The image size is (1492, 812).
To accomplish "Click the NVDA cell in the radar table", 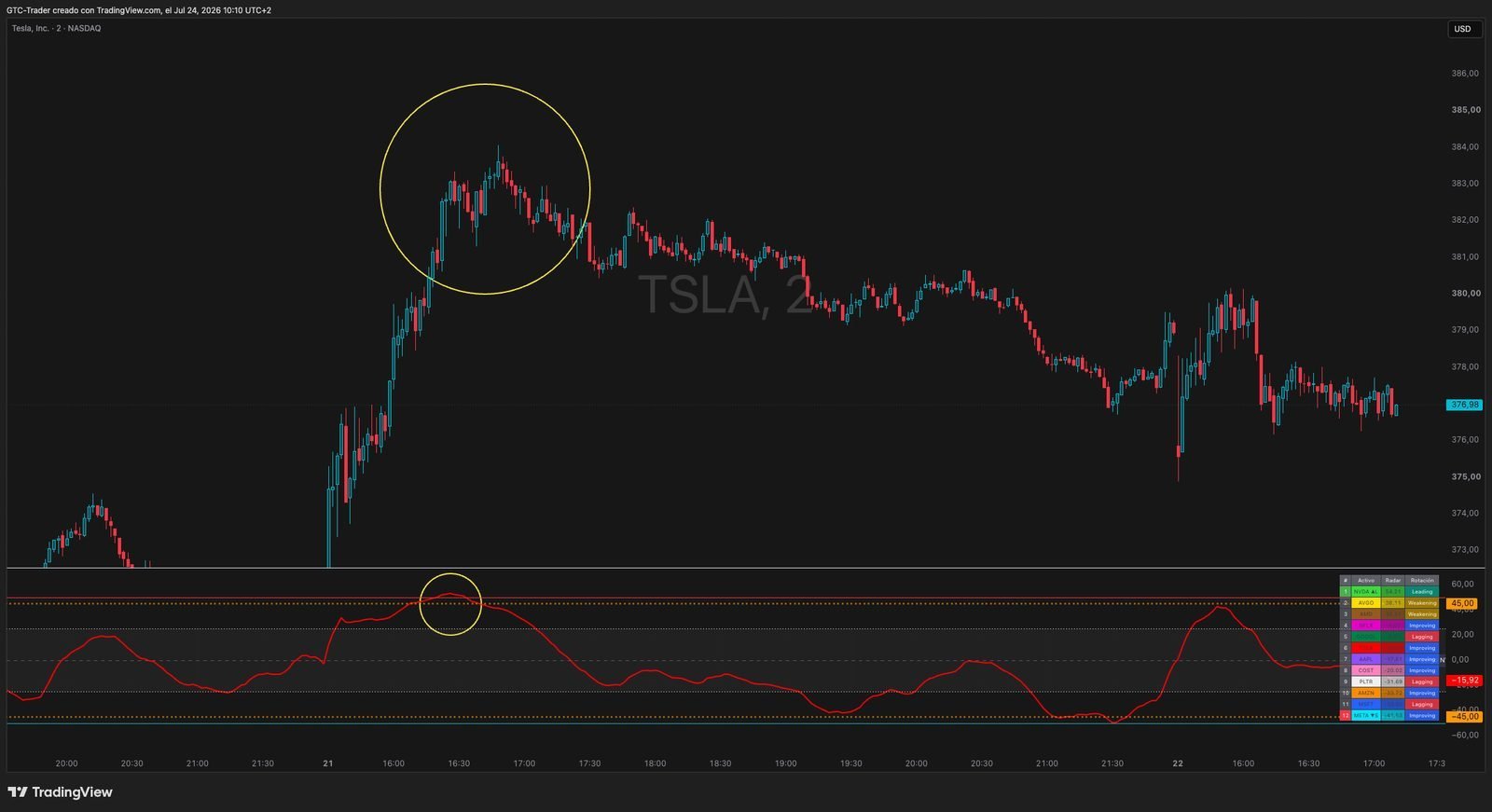I will tap(1366, 592).
